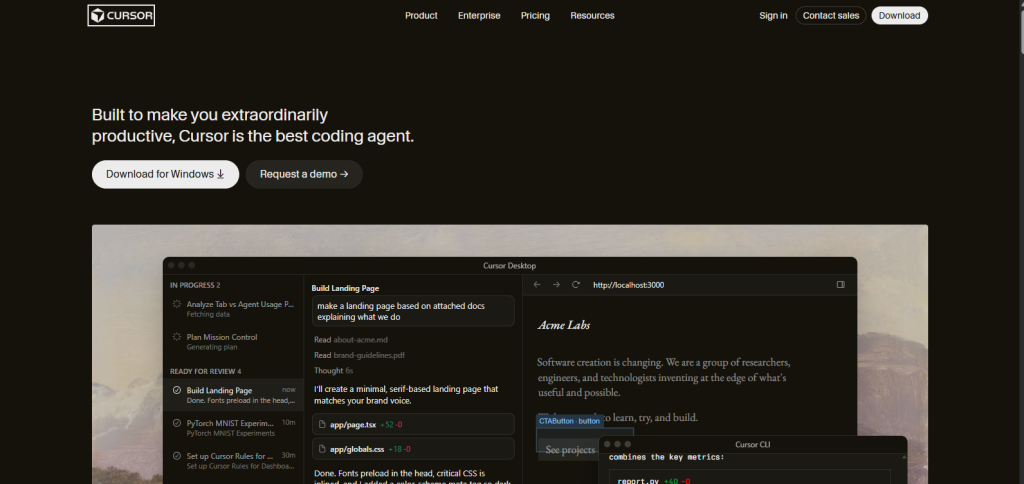
Task: Click check icon beside Build Landing Page
Action: (x=176, y=390)
